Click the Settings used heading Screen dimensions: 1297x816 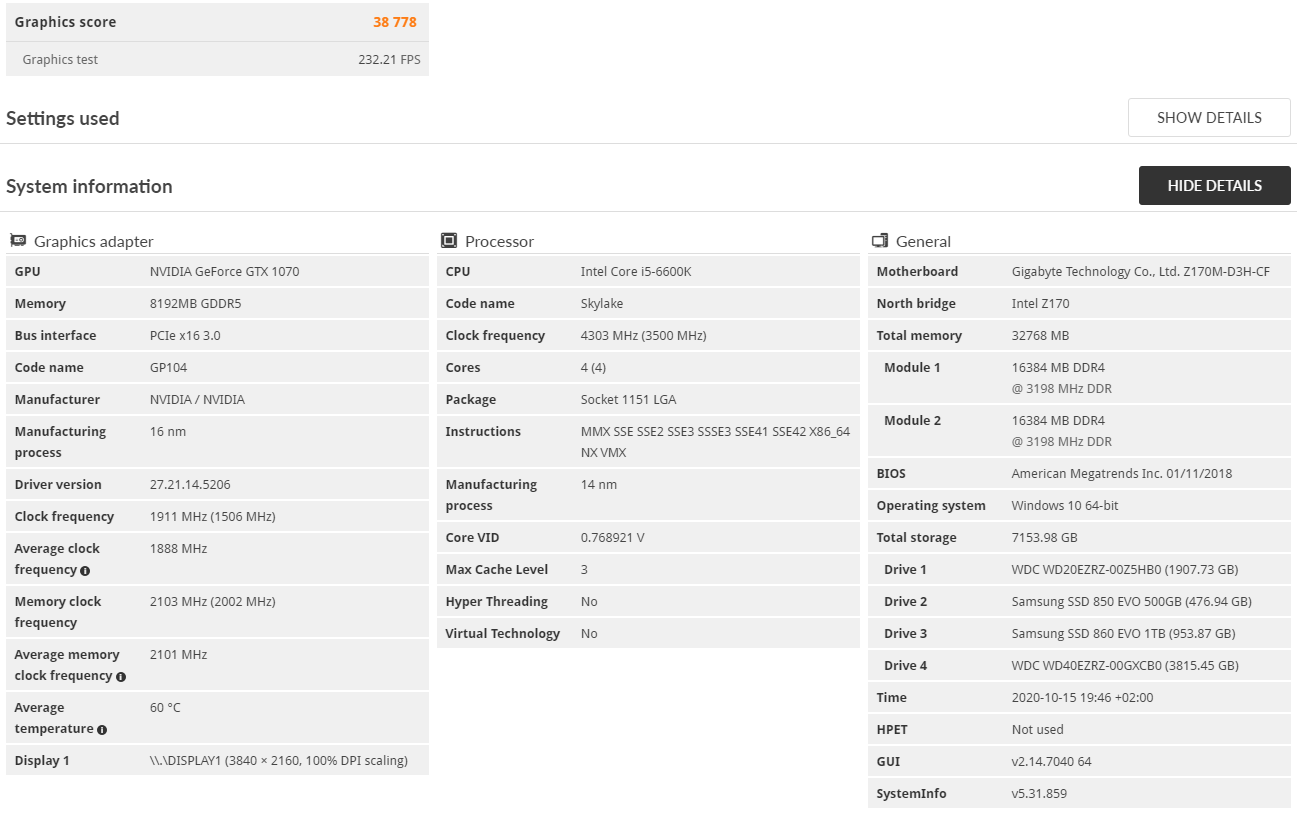[x=63, y=118]
